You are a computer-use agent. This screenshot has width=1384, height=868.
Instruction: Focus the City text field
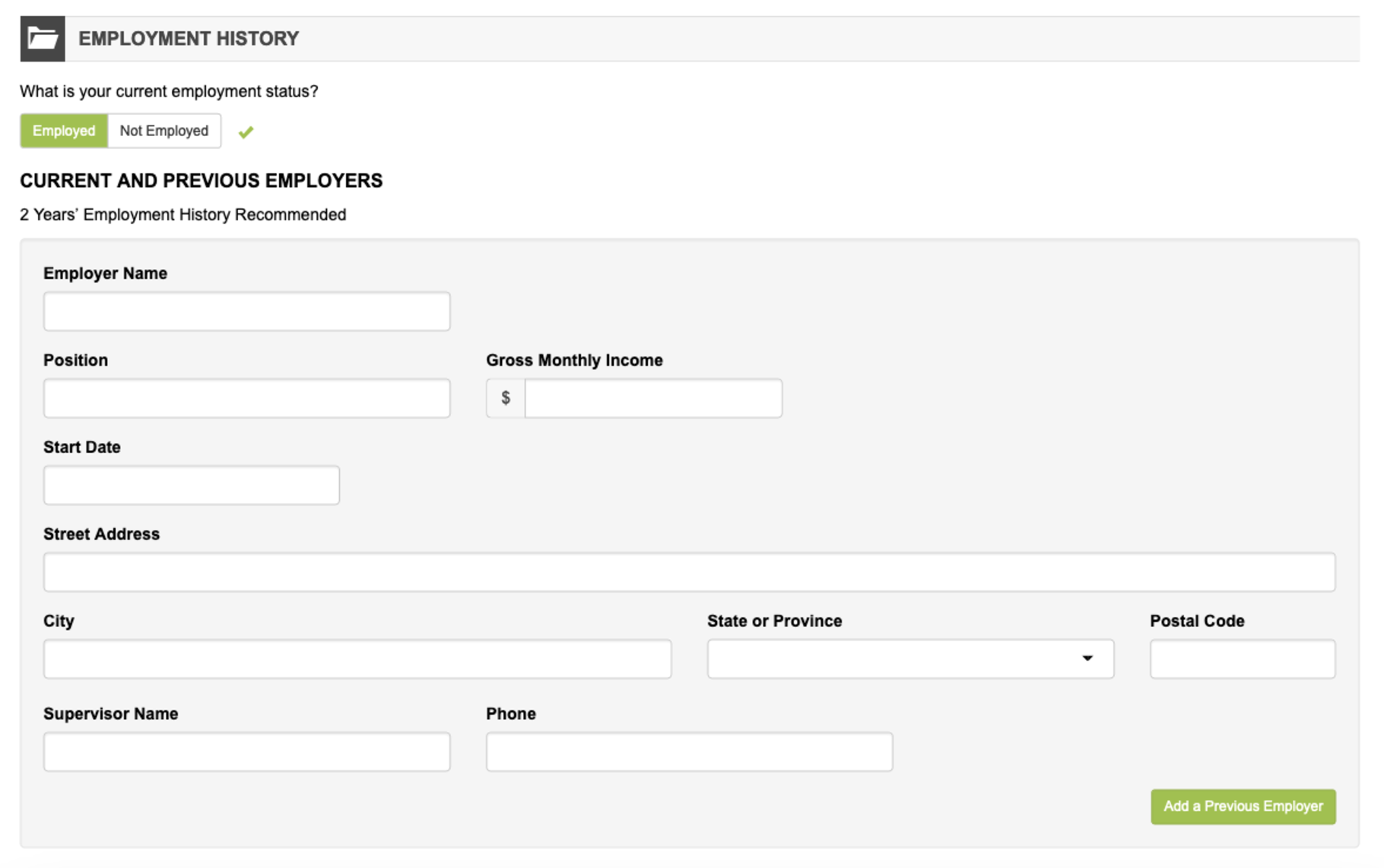pyautogui.click(x=357, y=659)
